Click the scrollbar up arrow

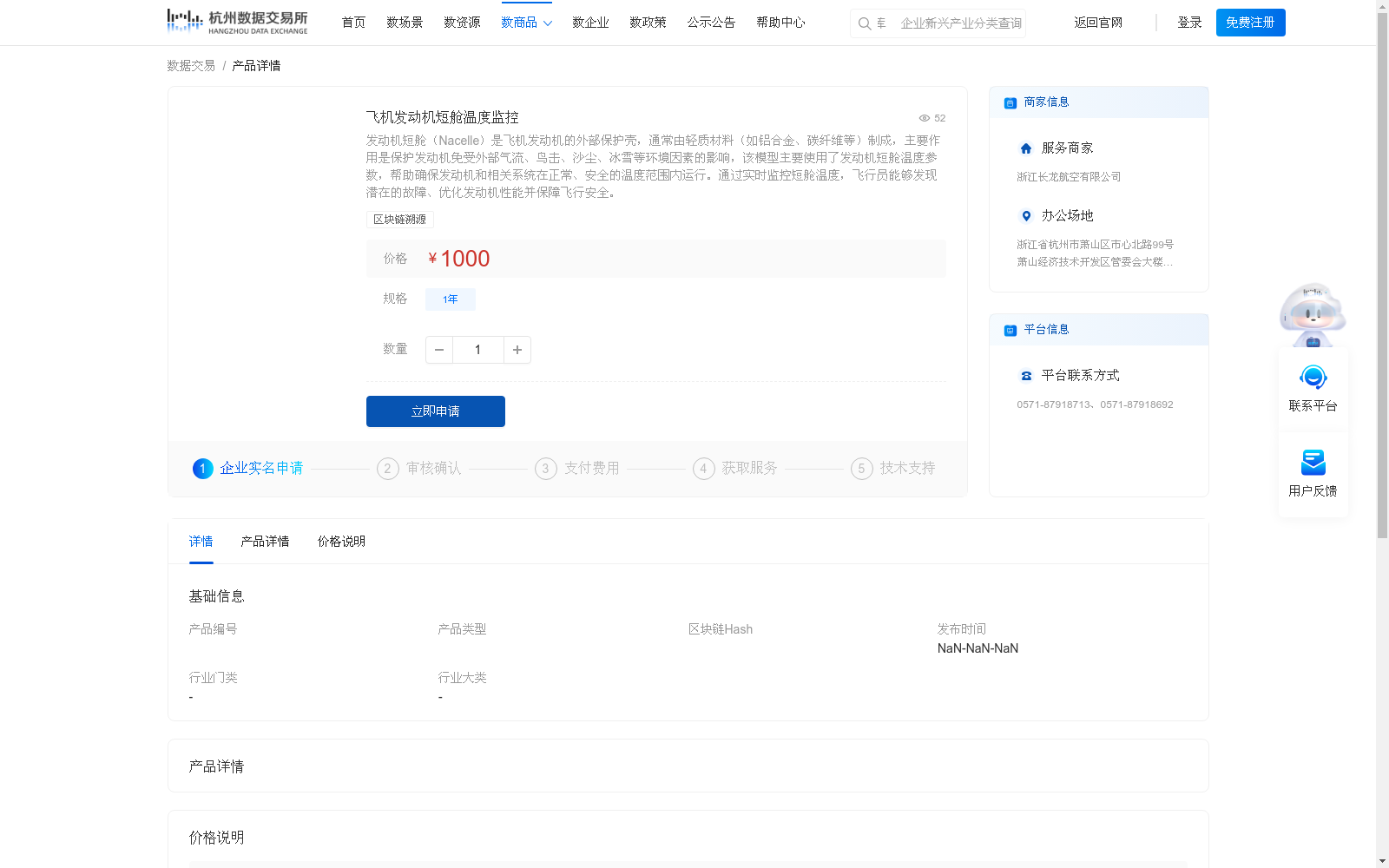[x=1382, y=6]
